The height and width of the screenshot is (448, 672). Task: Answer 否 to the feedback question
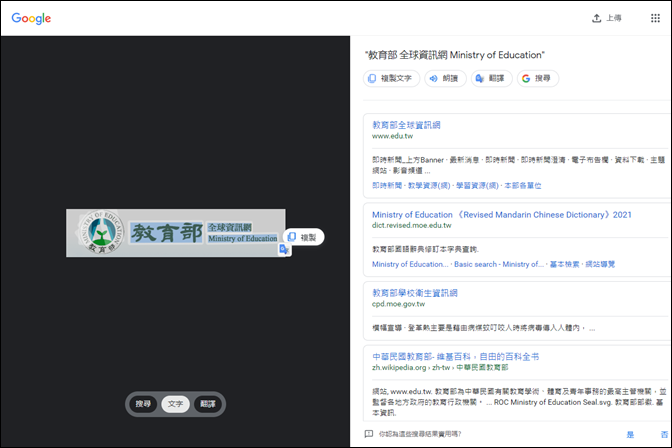point(664,434)
